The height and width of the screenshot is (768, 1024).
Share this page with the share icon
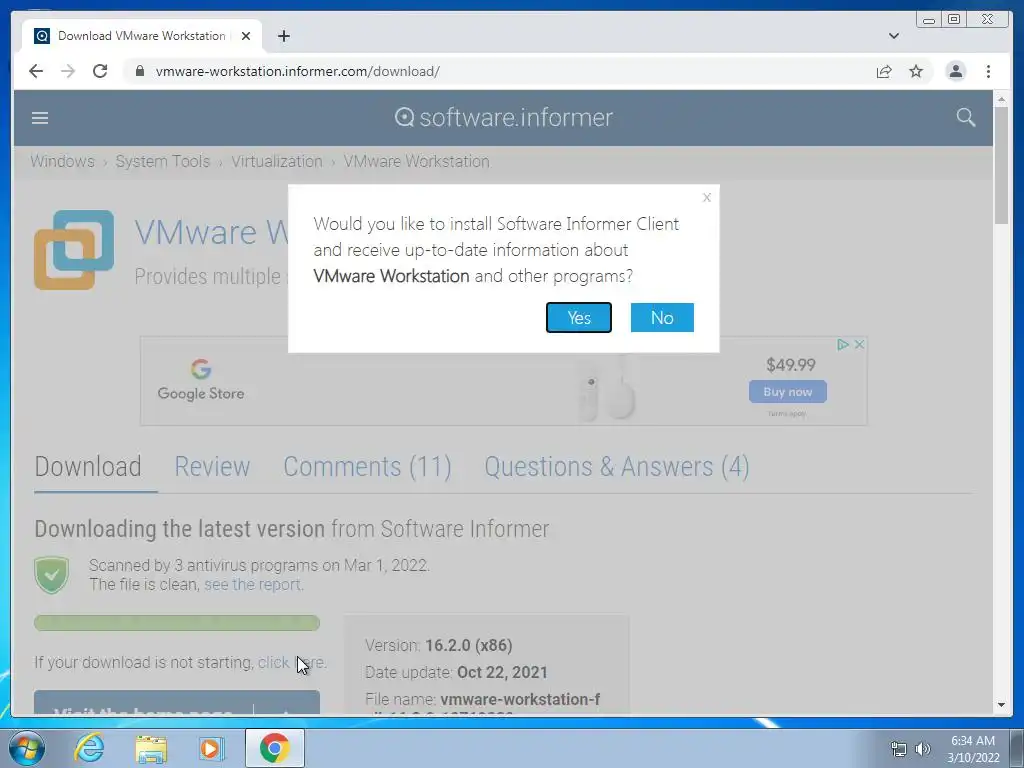(x=884, y=71)
